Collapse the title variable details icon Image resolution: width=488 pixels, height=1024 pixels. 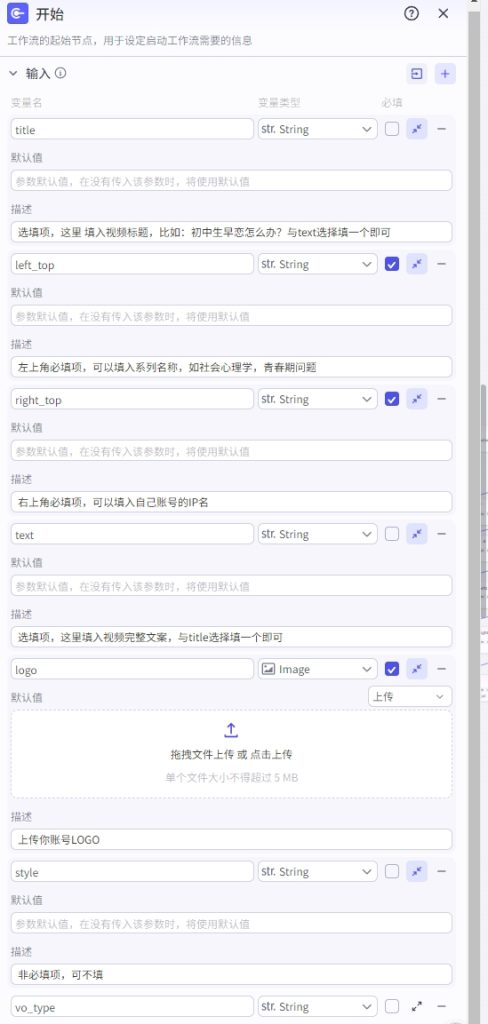(x=417, y=129)
